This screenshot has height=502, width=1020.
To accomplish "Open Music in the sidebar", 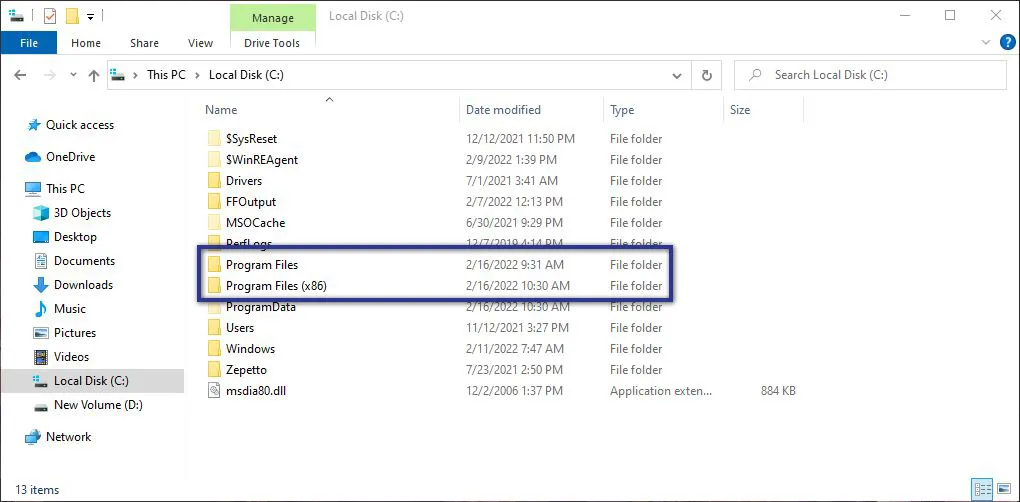I will tap(70, 309).
